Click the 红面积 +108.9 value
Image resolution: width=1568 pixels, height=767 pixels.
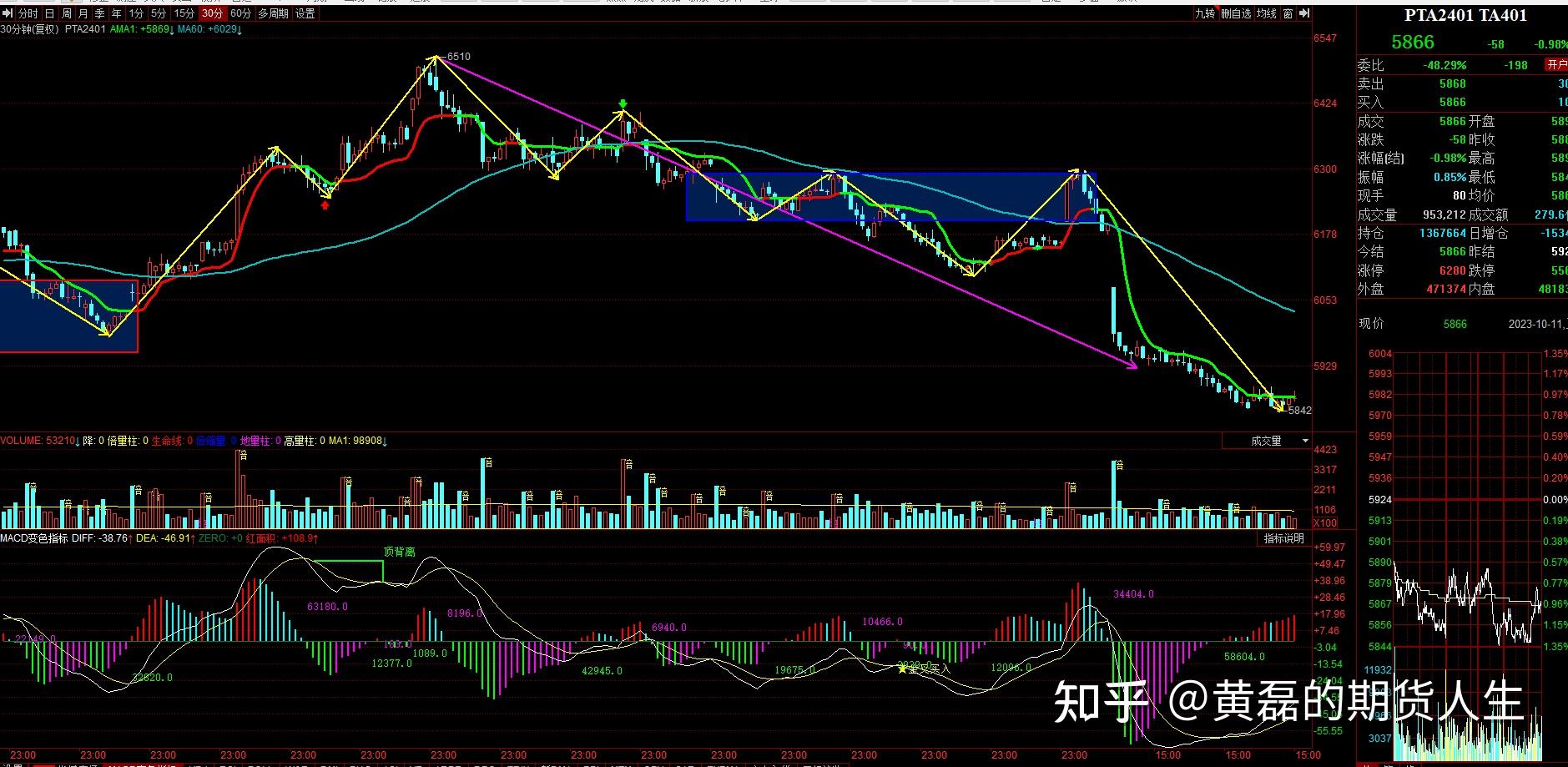coord(281,538)
